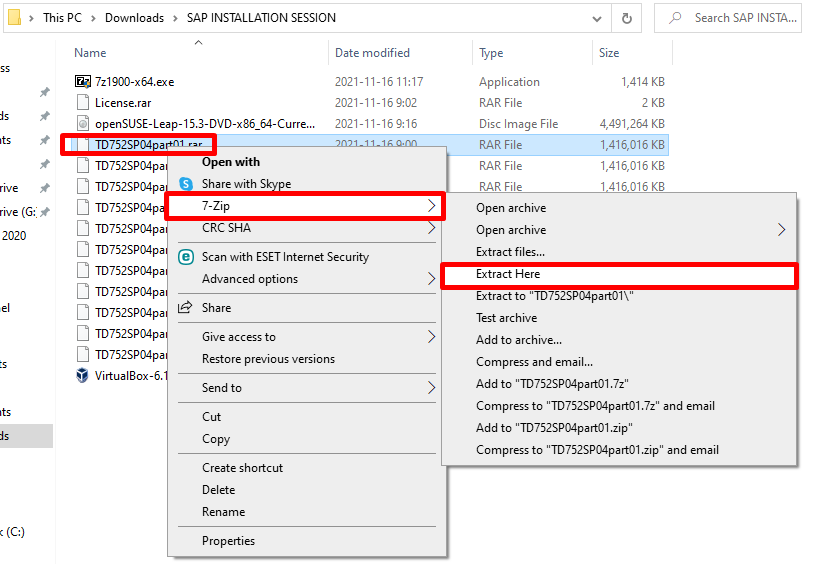Click the License.rar file icon

82,103
